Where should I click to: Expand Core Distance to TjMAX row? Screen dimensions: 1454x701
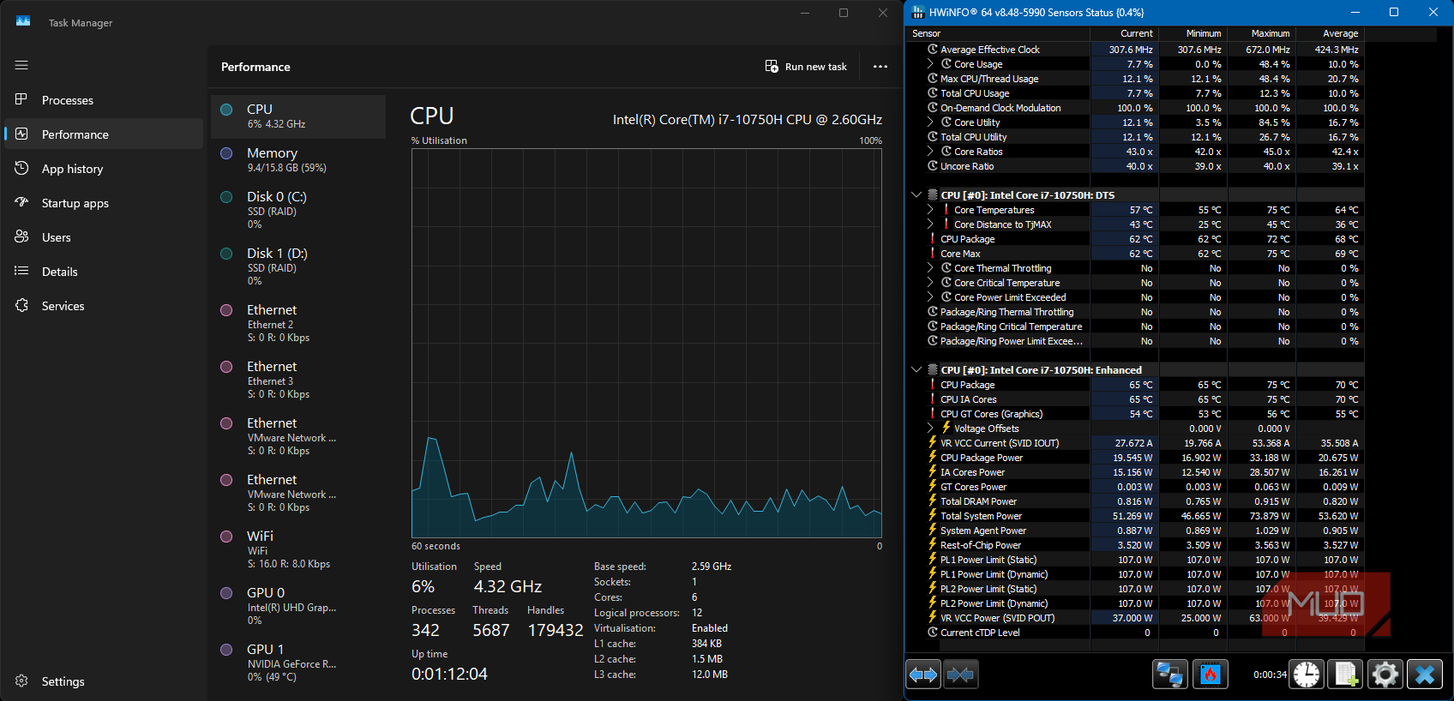click(932, 224)
